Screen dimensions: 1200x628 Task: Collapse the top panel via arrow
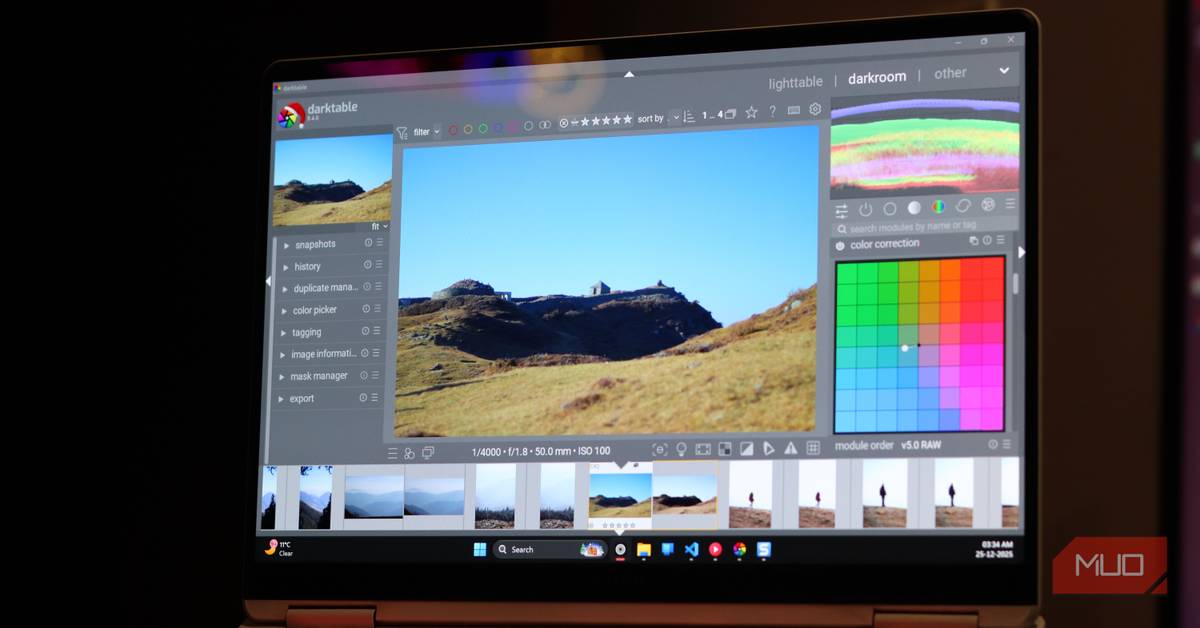tap(629, 74)
